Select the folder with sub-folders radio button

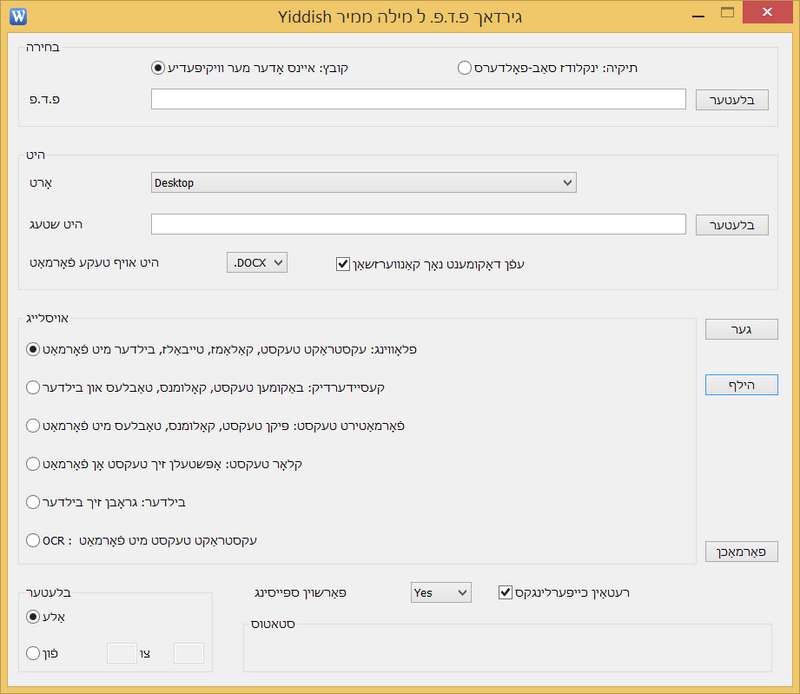(x=464, y=68)
